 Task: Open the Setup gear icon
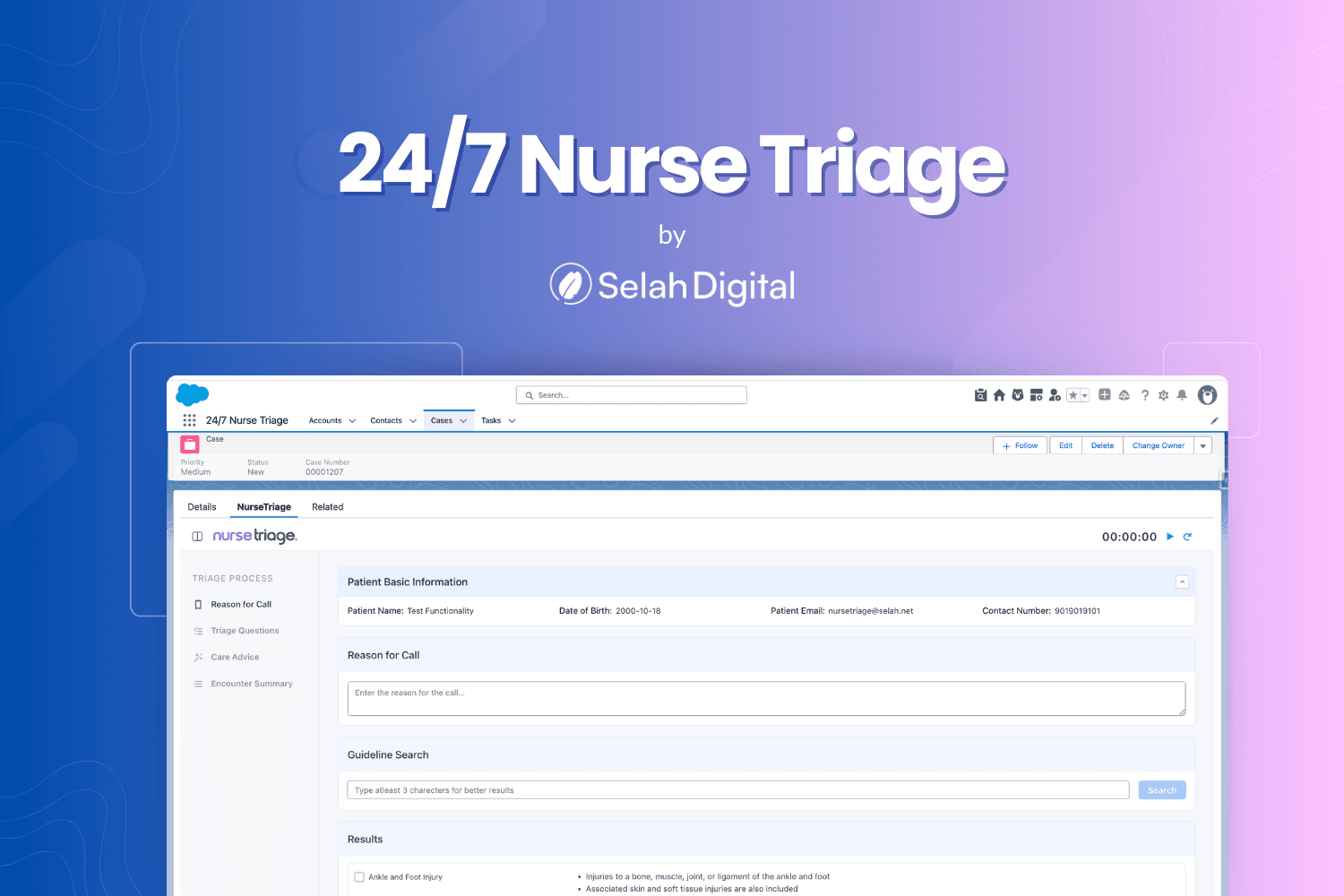[x=1163, y=395]
